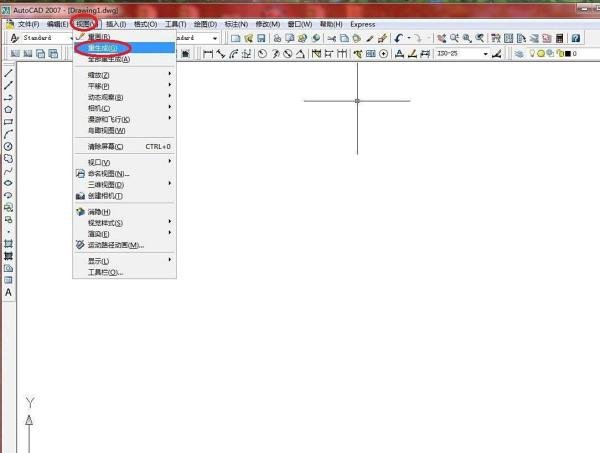Screen dimensions: 600x453
Task: Open the ISO-25 dimension style dropdown
Action: pyautogui.click(x=486, y=54)
